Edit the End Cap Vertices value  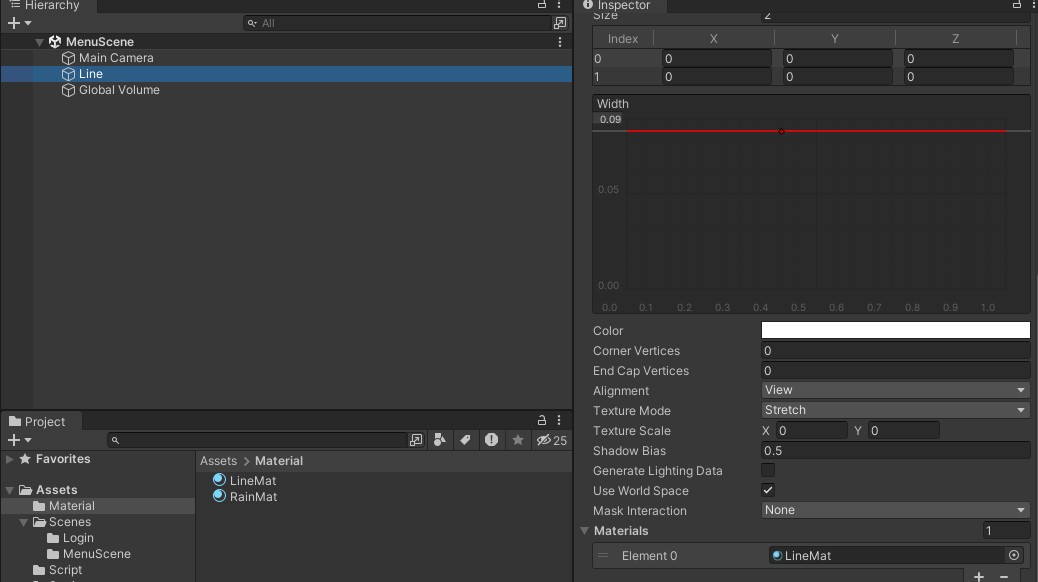point(895,370)
